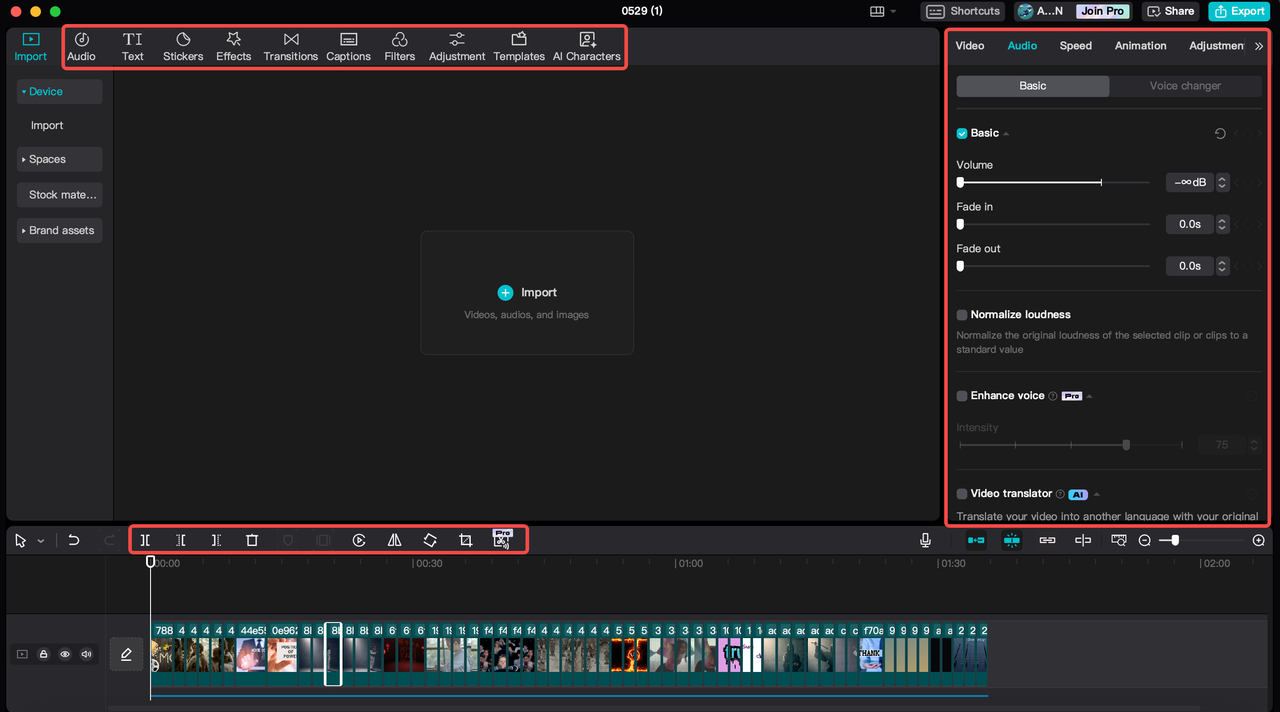1280x712 pixels.
Task: Open the Transitions panel
Action: pos(291,46)
